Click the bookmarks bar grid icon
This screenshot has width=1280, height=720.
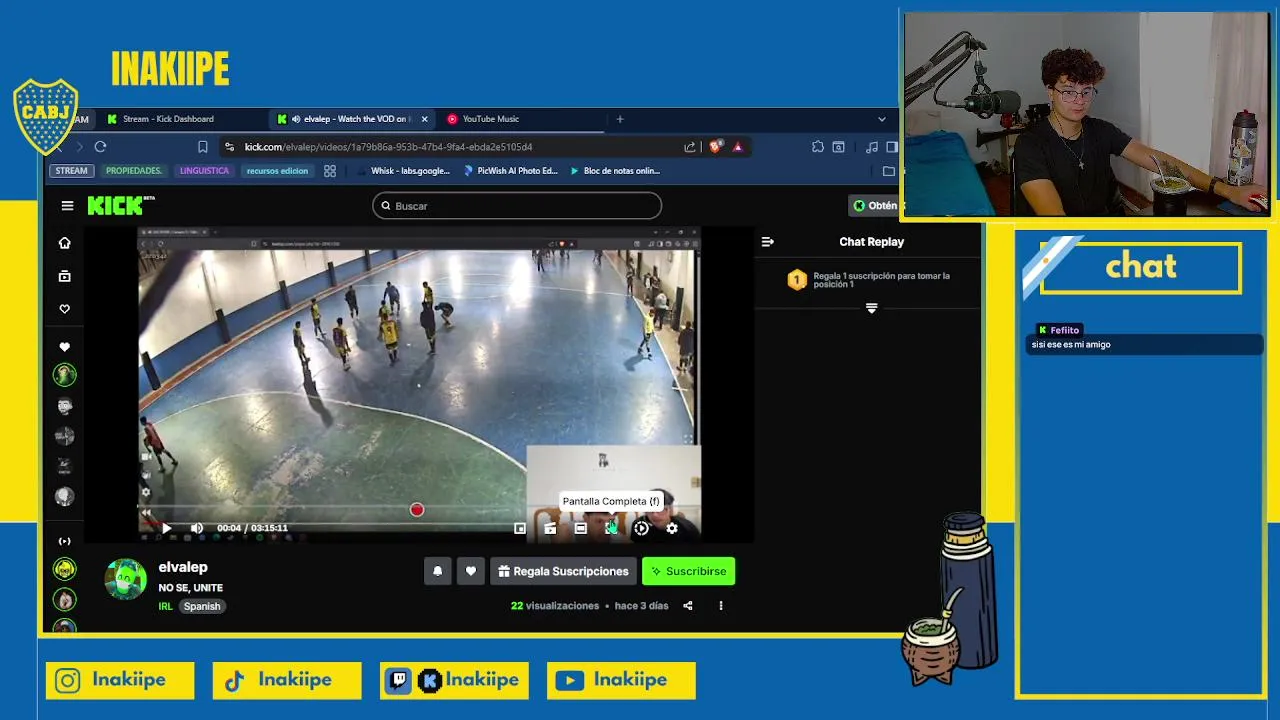pos(330,171)
